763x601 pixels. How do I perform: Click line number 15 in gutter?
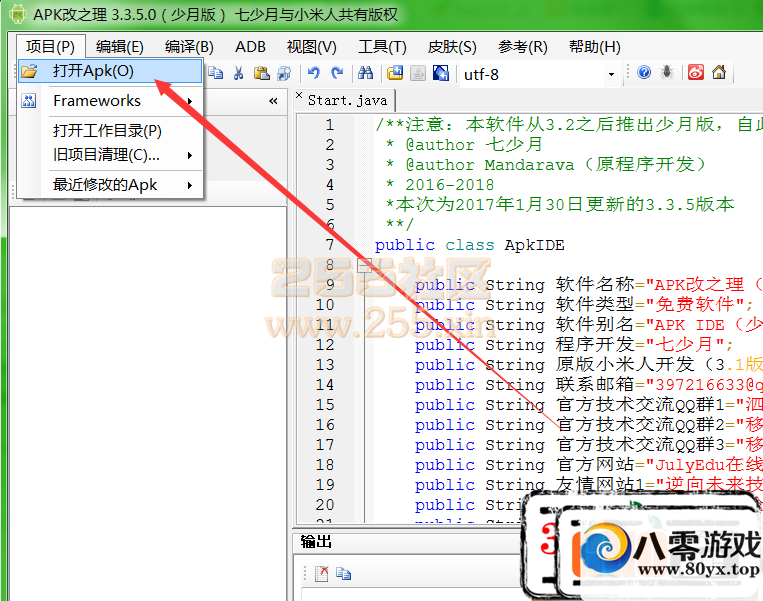pos(325,405)
